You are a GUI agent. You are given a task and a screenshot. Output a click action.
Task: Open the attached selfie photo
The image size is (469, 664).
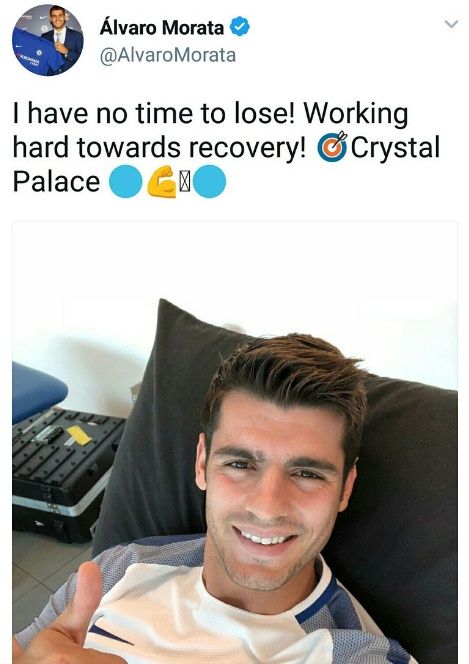tap(235, 442)
